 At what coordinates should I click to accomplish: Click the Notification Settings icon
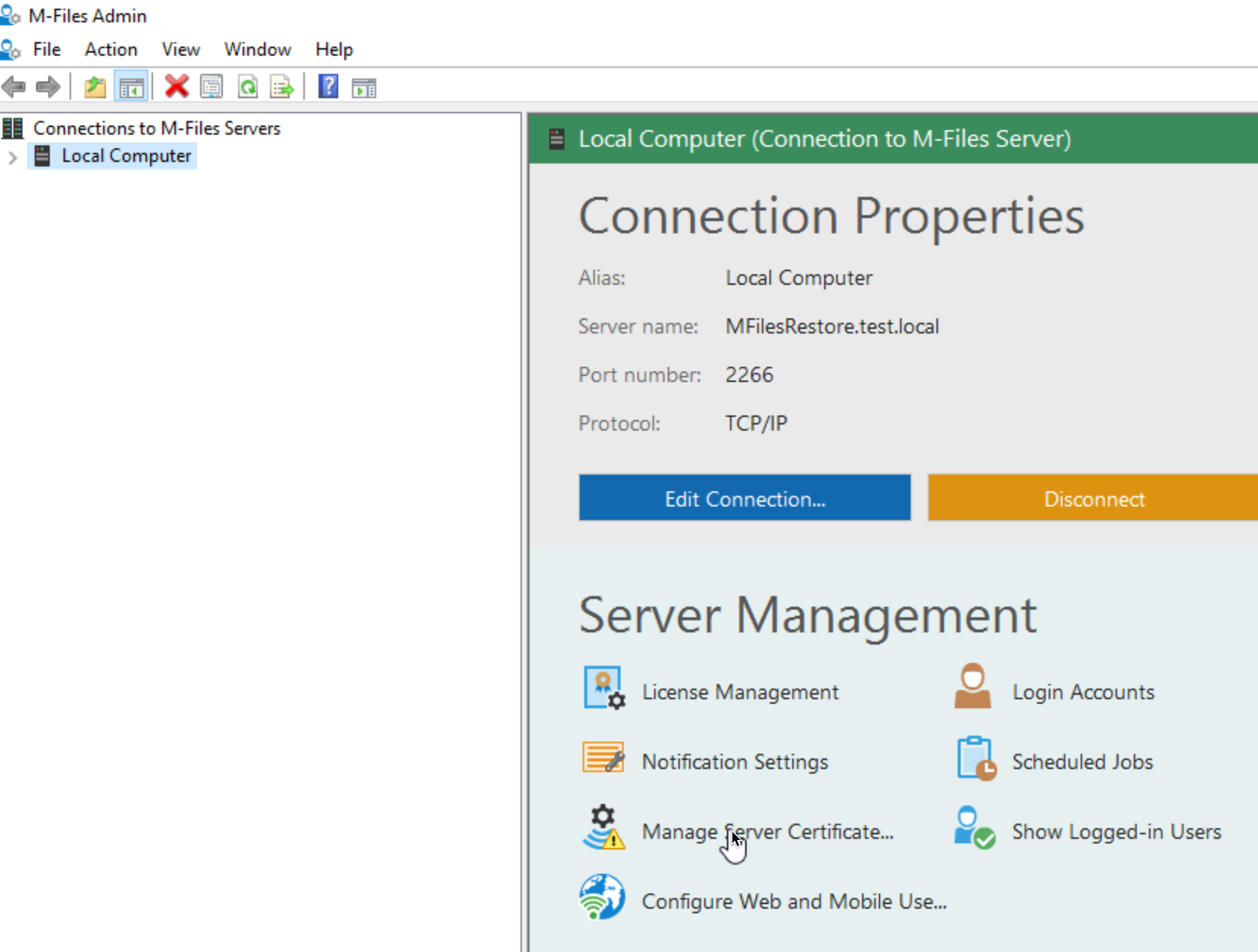604,758
